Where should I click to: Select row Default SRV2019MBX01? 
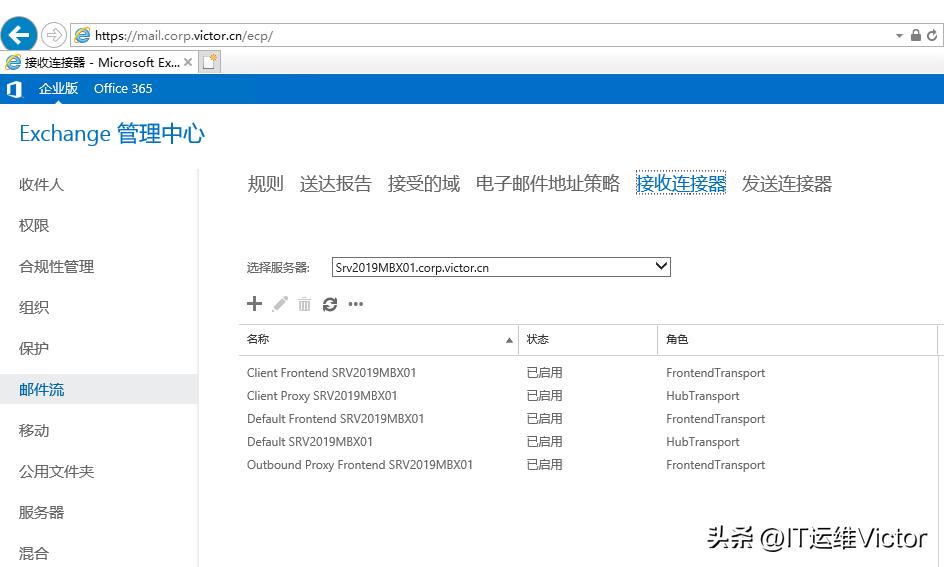tap(588, 441)
